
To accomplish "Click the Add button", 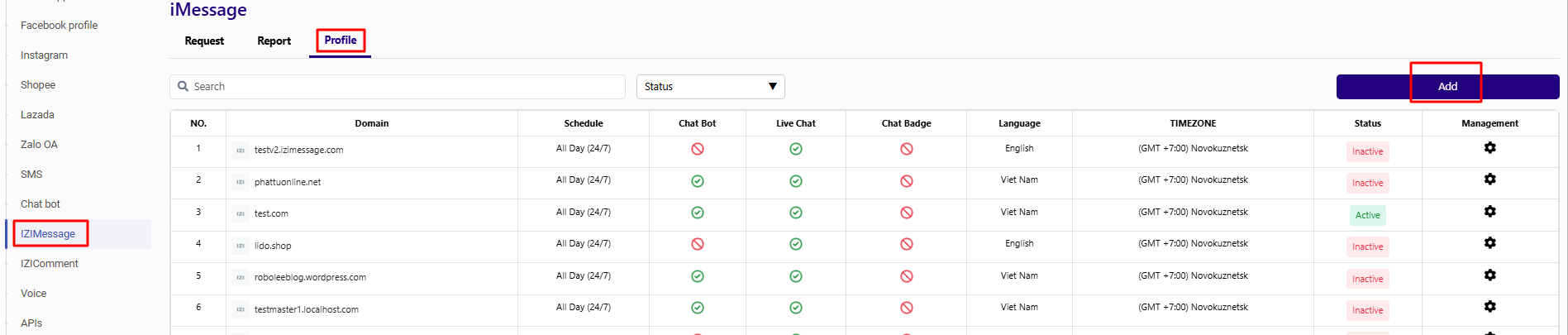I will 1447,87.
